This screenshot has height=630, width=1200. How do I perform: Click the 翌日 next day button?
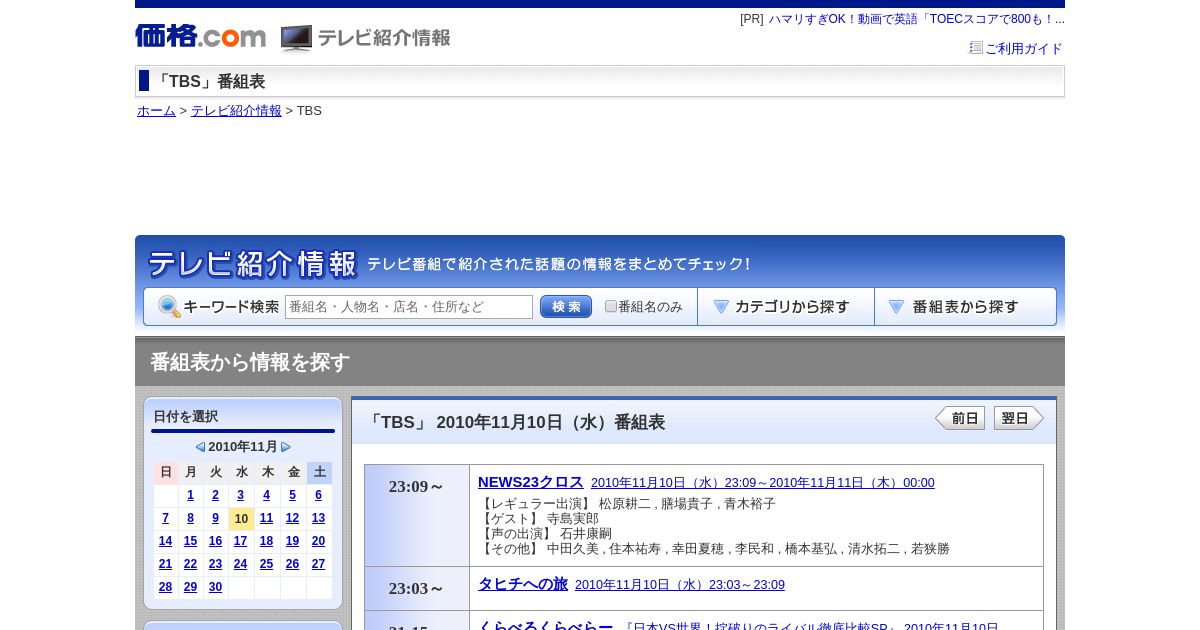click(x=1019, y=418)
